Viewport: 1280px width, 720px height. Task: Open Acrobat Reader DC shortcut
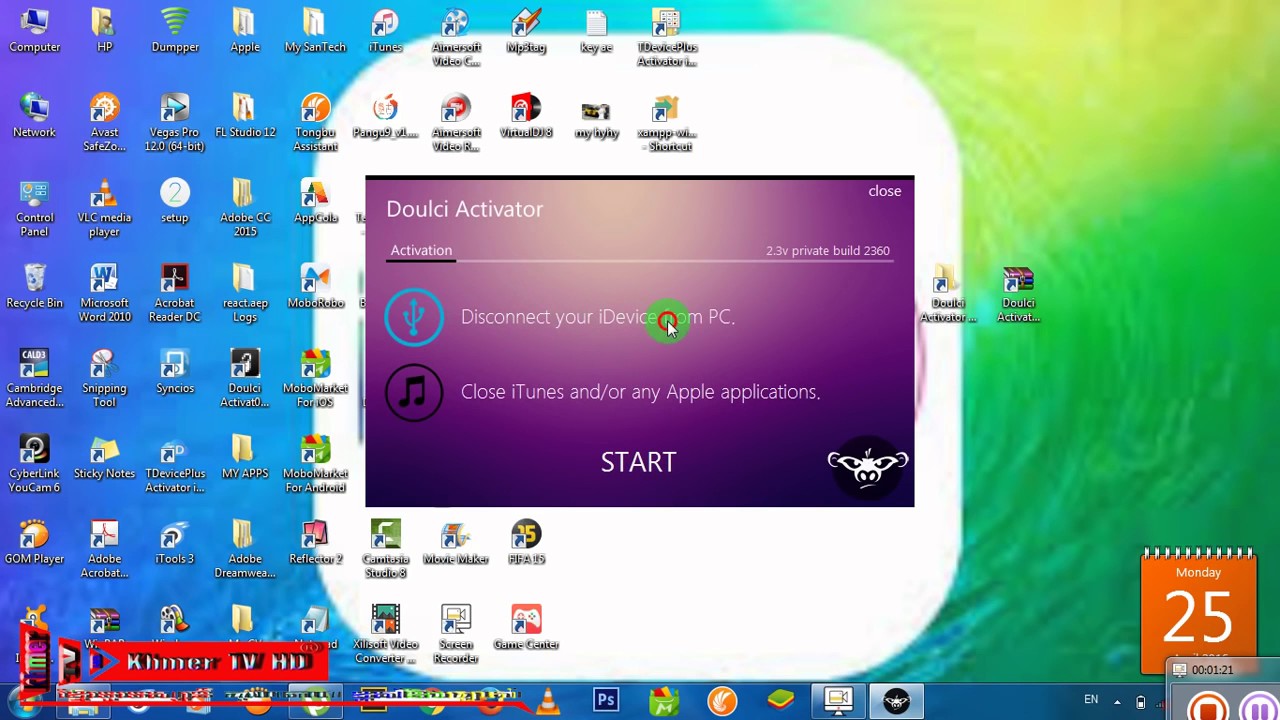pos(175,293)
